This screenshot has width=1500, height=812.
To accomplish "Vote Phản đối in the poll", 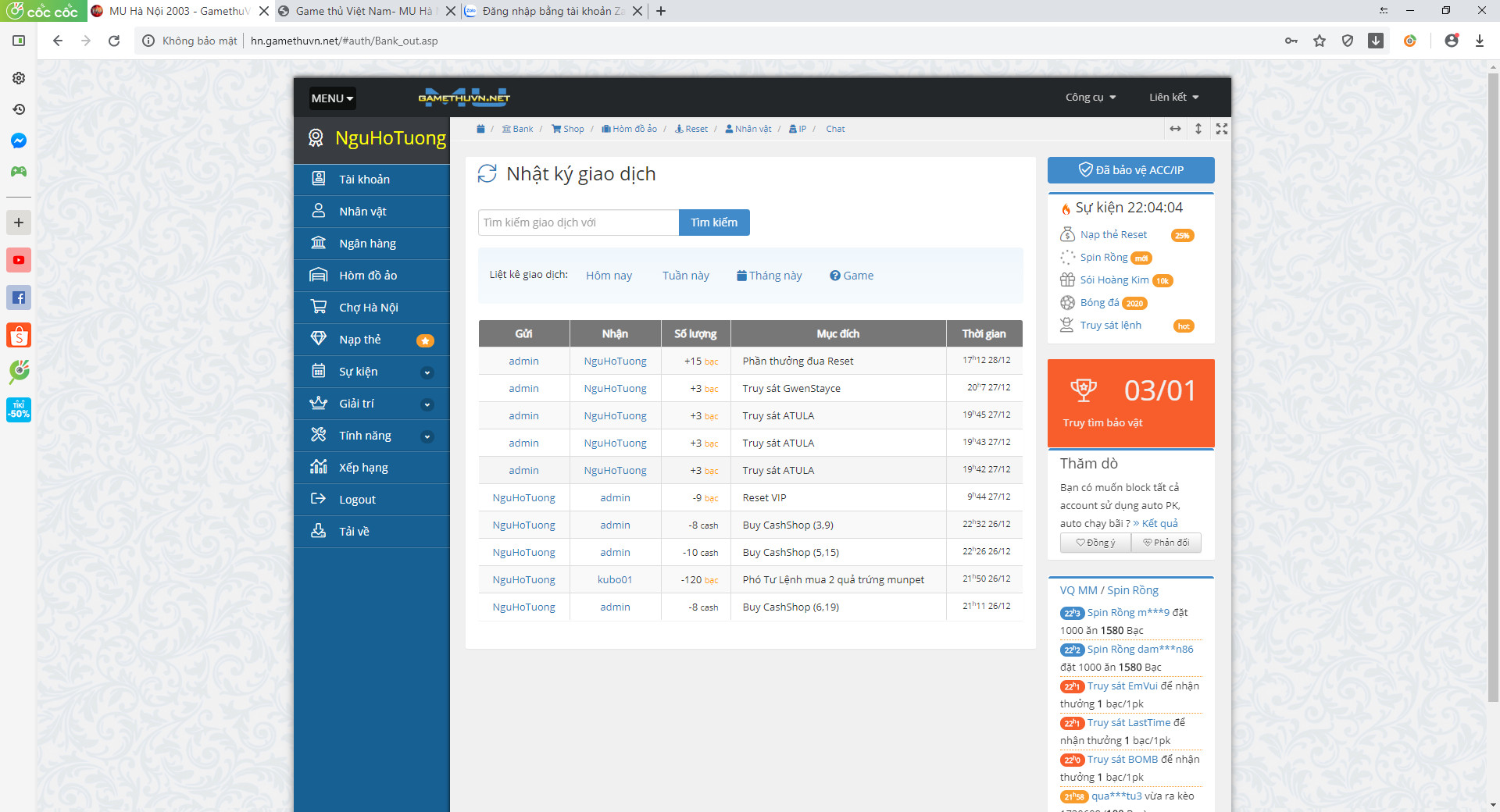I will point(1166,543).
